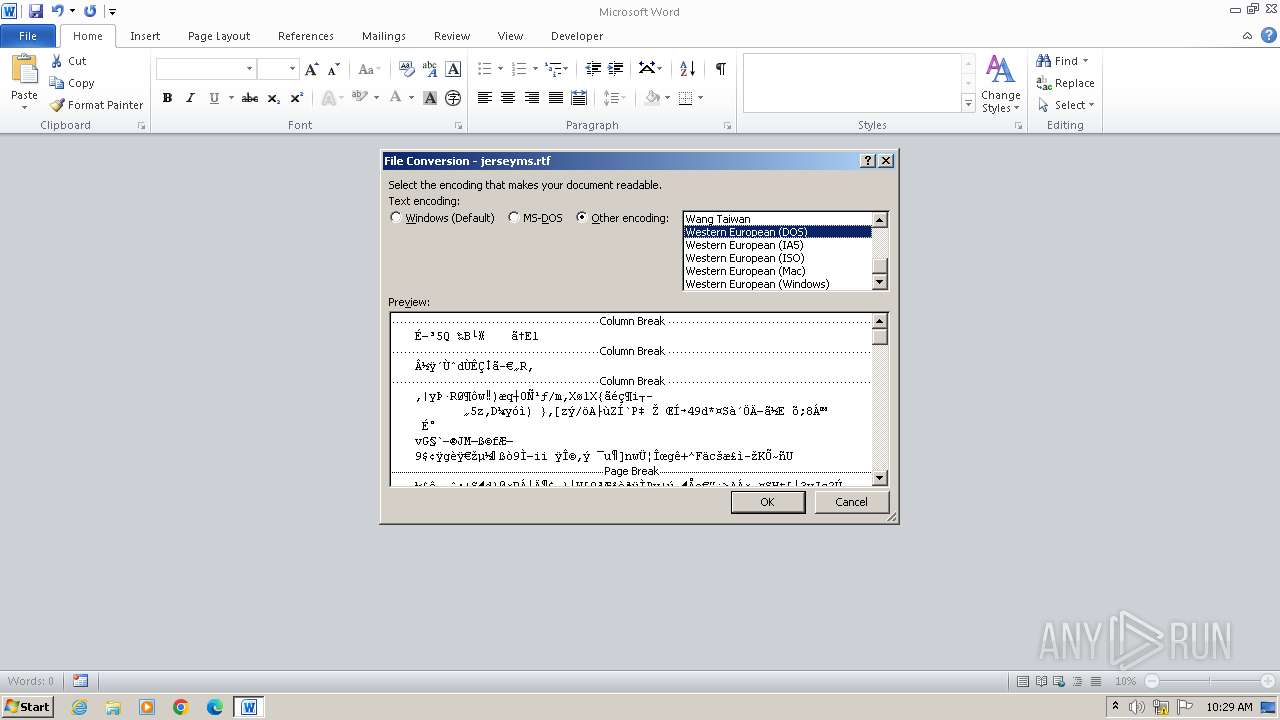
Task: Cancel the File Conversion dialog
Action: coord(851,502)
